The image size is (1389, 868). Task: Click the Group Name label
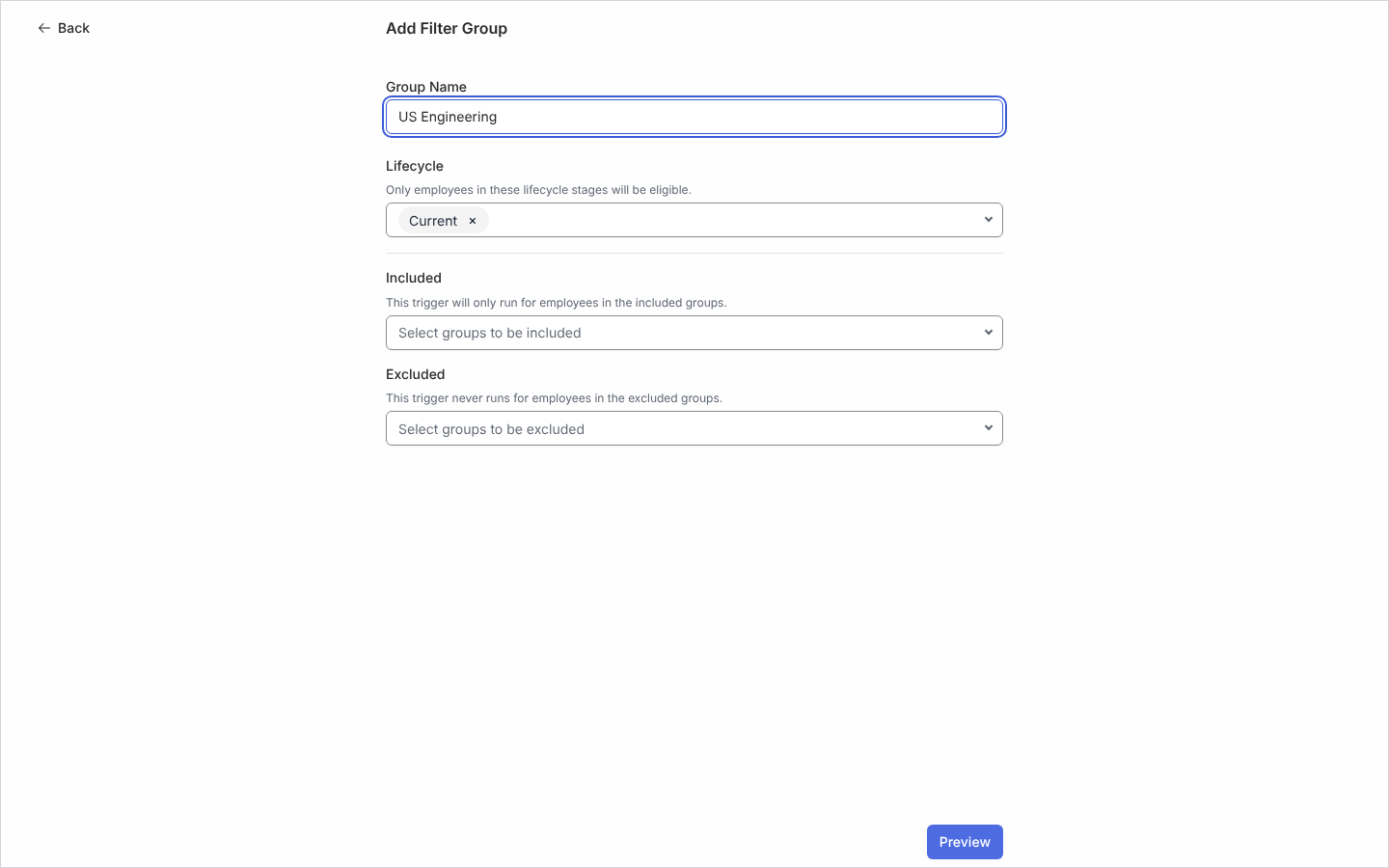[x=426, y=87]
